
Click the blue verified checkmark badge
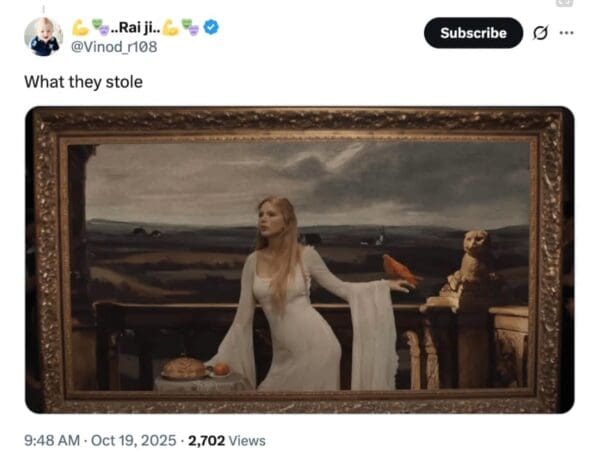[x=211, y=27]
